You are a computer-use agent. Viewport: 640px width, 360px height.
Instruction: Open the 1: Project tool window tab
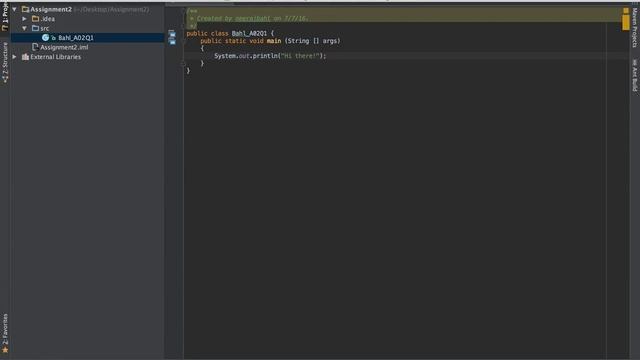pos(5,16)
